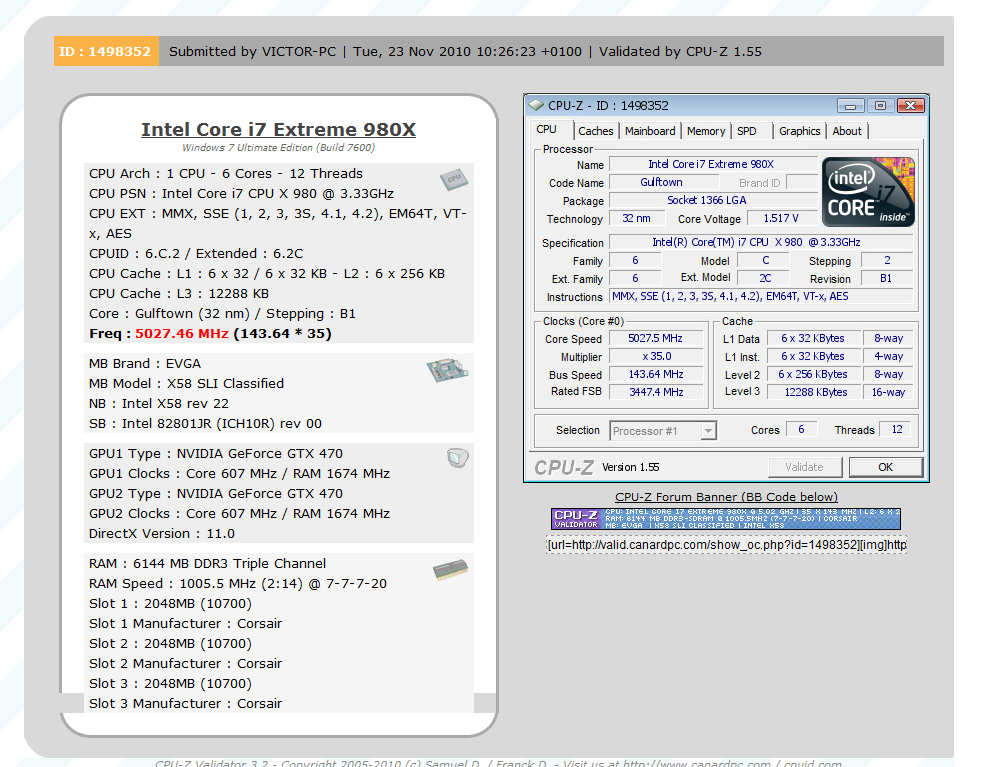The height and width of the screenshot is (767, 1008).
Task: Switch to the Mainboard tab
Action: [650, 131]
